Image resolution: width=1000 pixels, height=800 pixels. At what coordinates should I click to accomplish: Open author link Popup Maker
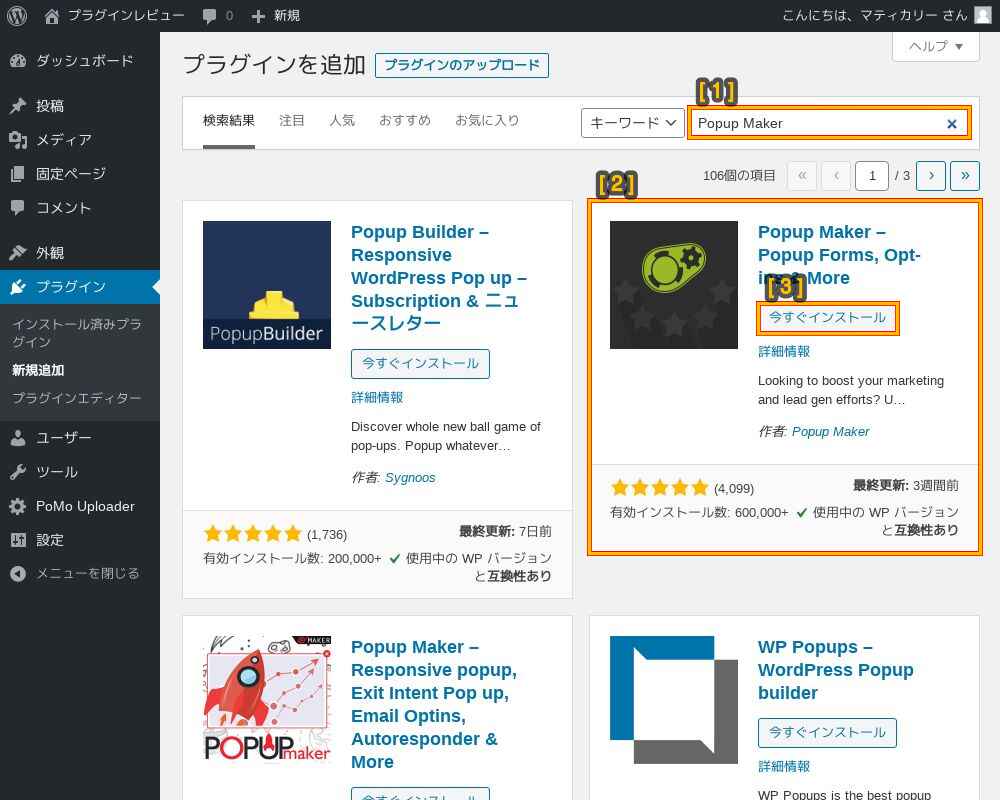(x=830, y=432)
